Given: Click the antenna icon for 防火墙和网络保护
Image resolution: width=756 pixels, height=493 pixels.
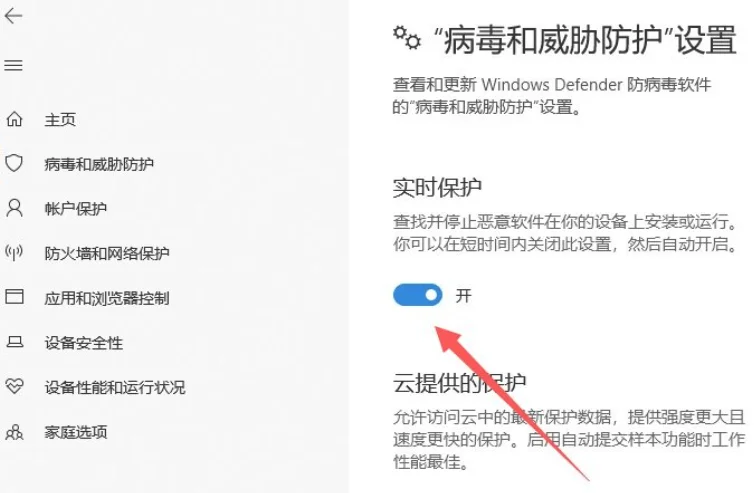Looking at the screenshot, I should pyautogui.click(x=14, y=252).
